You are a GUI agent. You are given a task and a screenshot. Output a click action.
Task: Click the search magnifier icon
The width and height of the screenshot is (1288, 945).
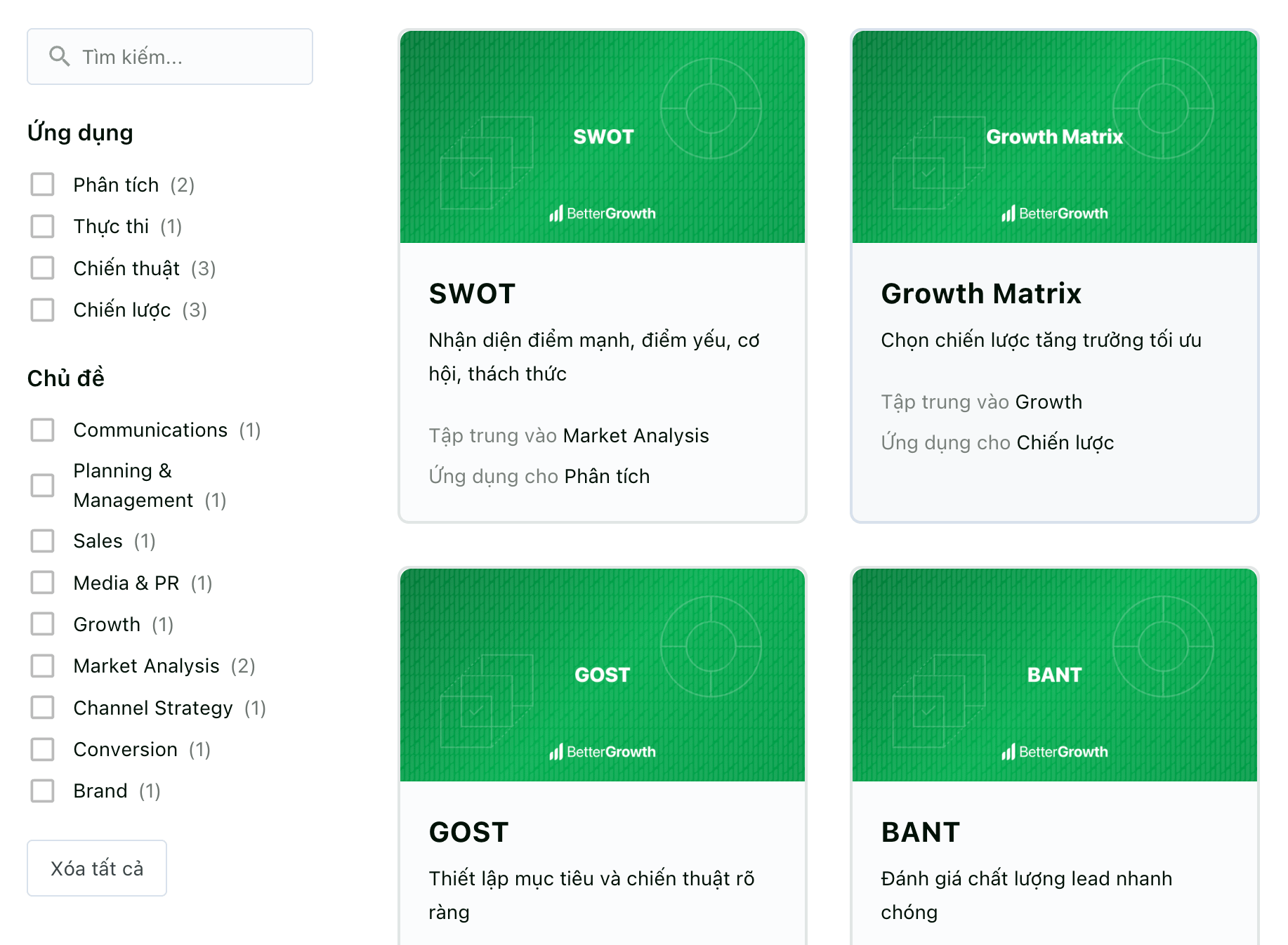pos(60,56)
